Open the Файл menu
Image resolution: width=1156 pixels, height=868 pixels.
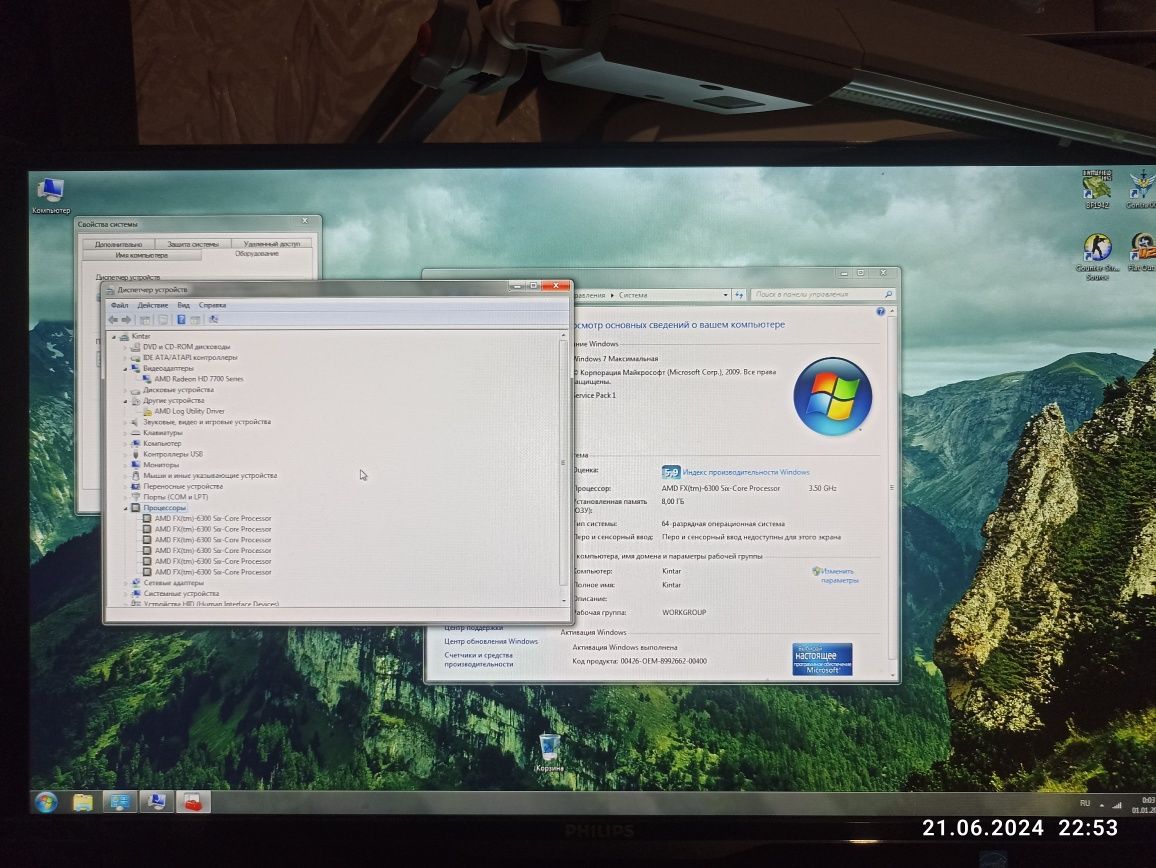tap(119, 305)
